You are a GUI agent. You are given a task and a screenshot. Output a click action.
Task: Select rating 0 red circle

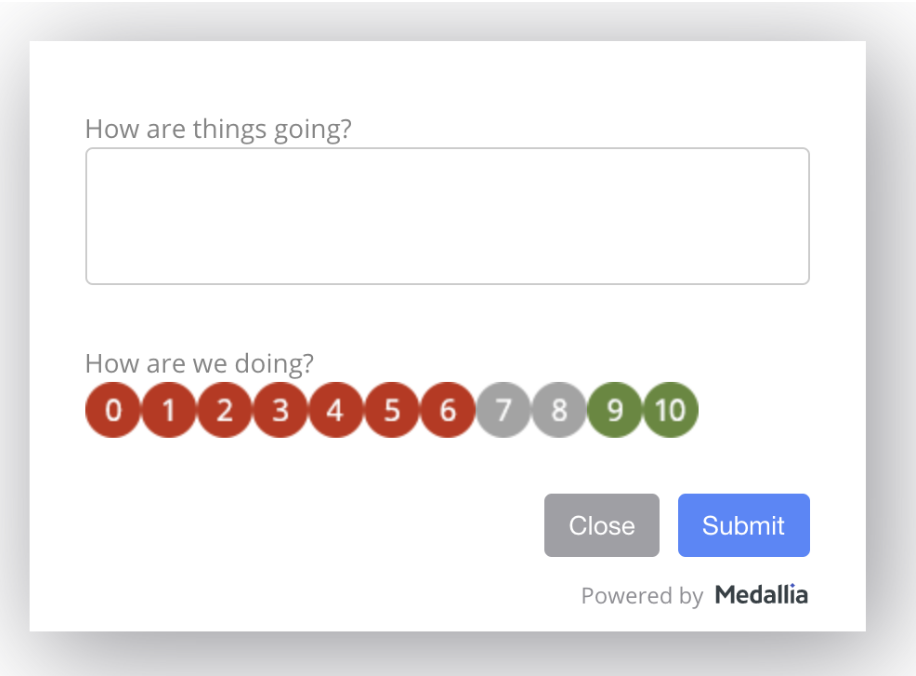point(113,410)
